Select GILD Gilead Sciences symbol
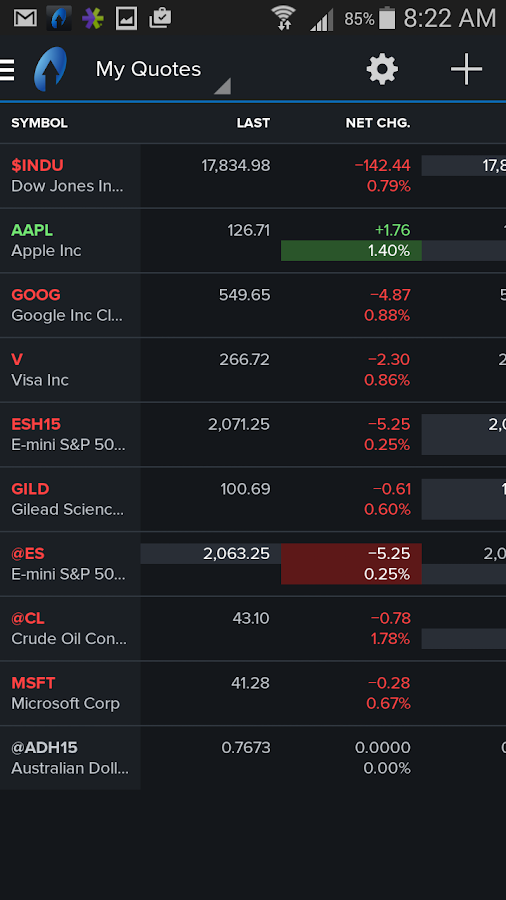Image resolution: width=506 pixels, height=900 pixels. pos(70,499)
